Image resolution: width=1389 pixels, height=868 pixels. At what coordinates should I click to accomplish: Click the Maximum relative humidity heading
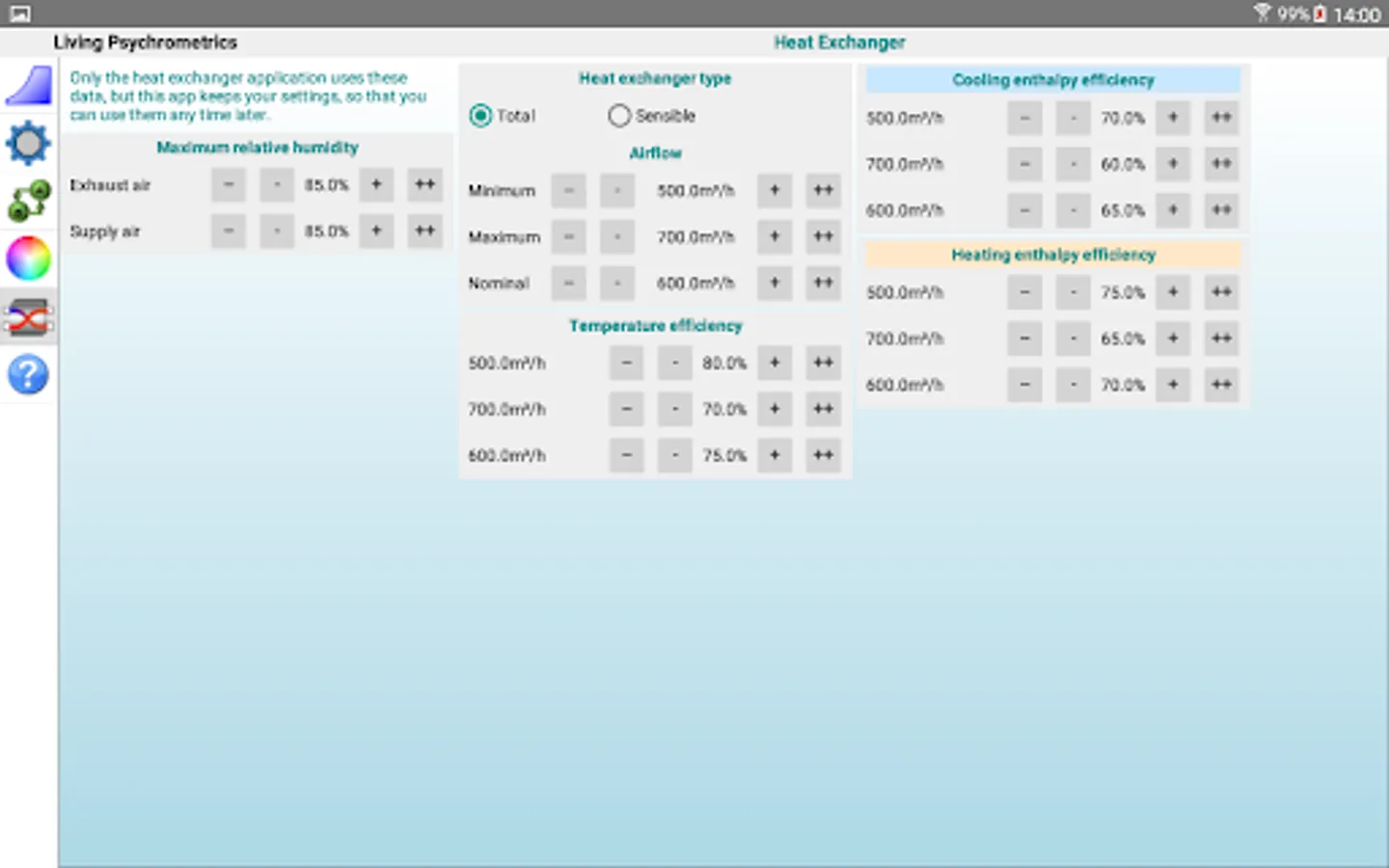tap(258, 148)
